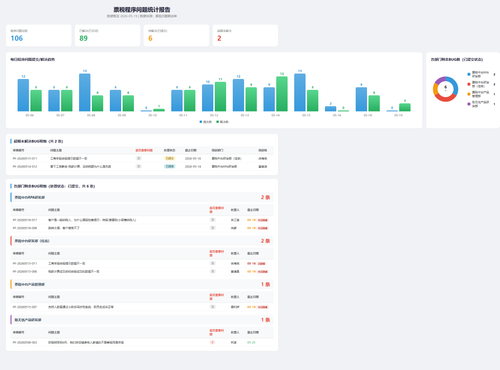Image resolution: width=500 pixels, height=370 pixels.
Task: Toggle the green series in bar chart legend
Action: [x=223, y=122]
